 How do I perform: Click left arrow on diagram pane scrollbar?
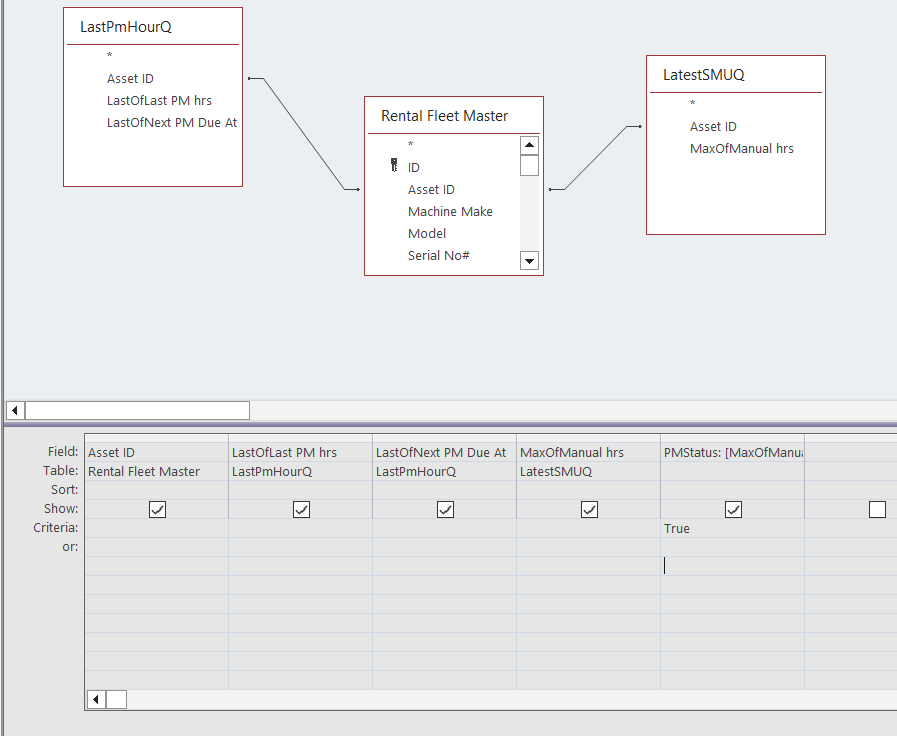[x=14, y=410]
